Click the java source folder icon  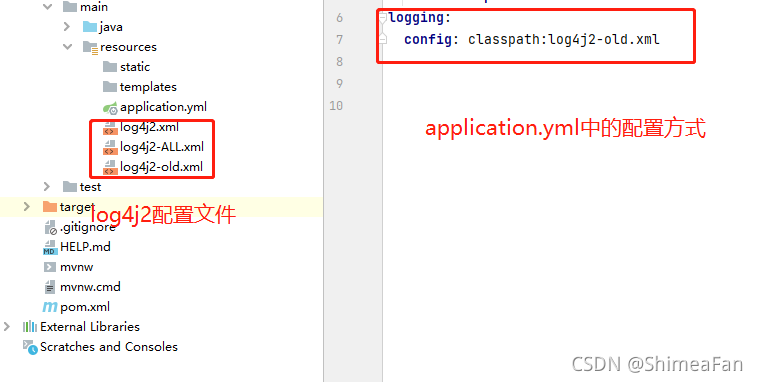89,27
